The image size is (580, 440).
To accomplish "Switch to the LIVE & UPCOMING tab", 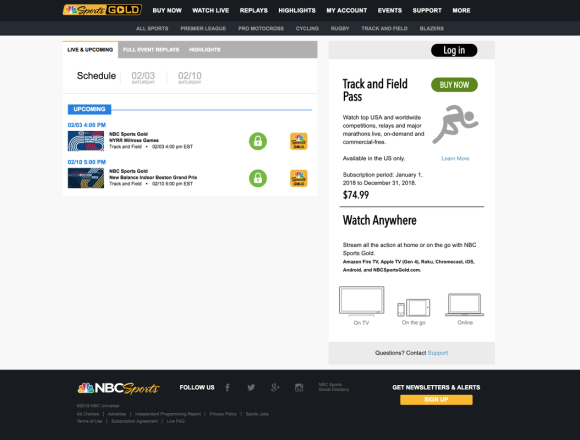I will pos(90,50).
